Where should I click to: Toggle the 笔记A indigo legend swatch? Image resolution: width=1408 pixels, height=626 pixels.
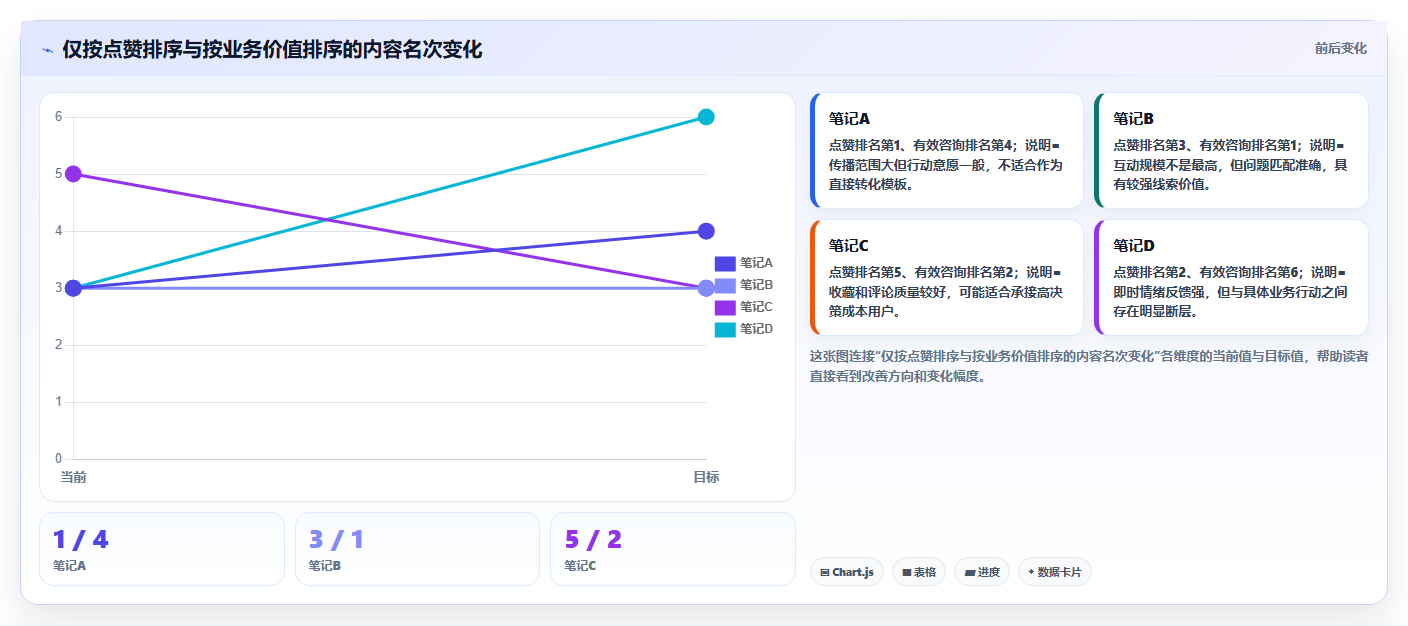point(725,263)
